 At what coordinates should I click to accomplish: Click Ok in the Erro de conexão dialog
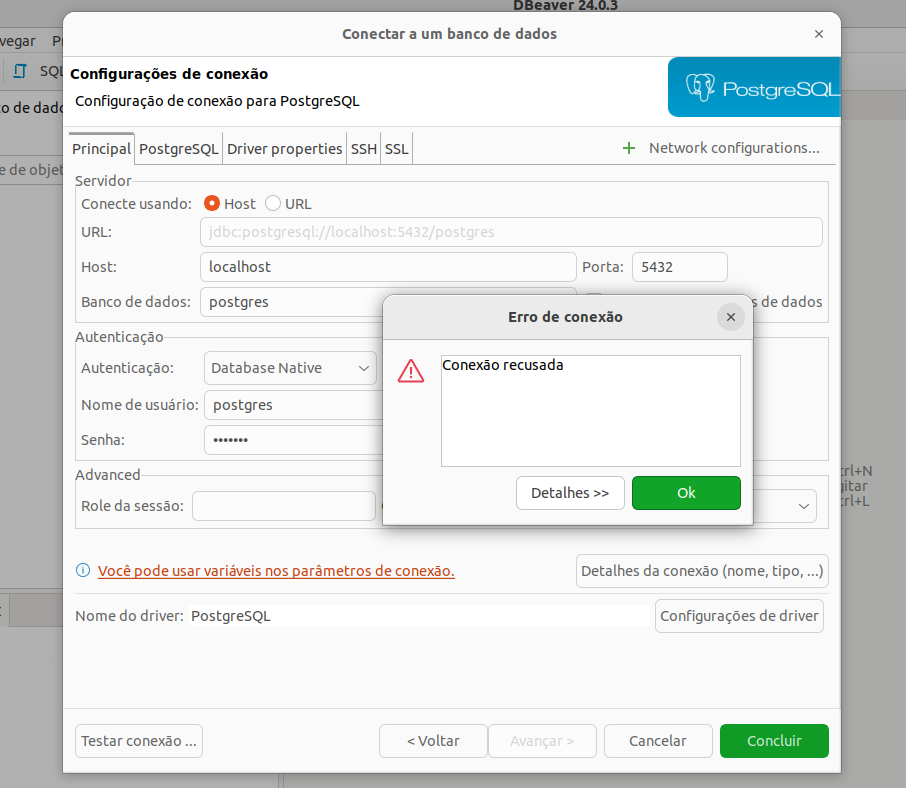[x=686, y=493]
